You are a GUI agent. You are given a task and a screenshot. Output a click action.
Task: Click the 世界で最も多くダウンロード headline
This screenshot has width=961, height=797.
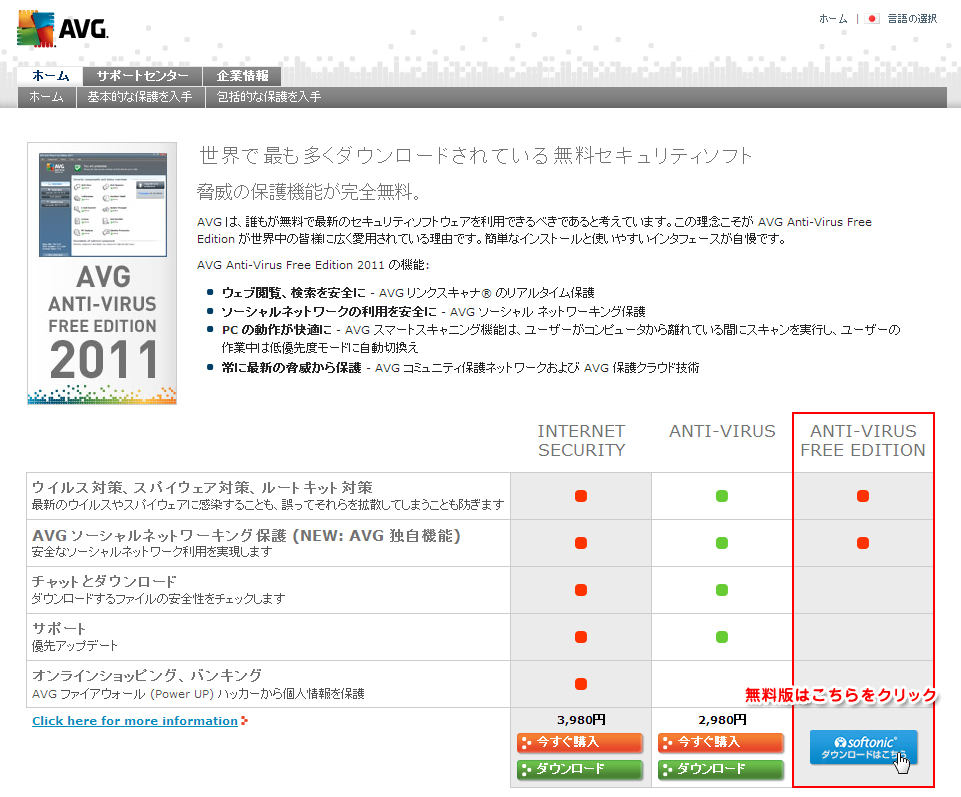pos(476,156)
